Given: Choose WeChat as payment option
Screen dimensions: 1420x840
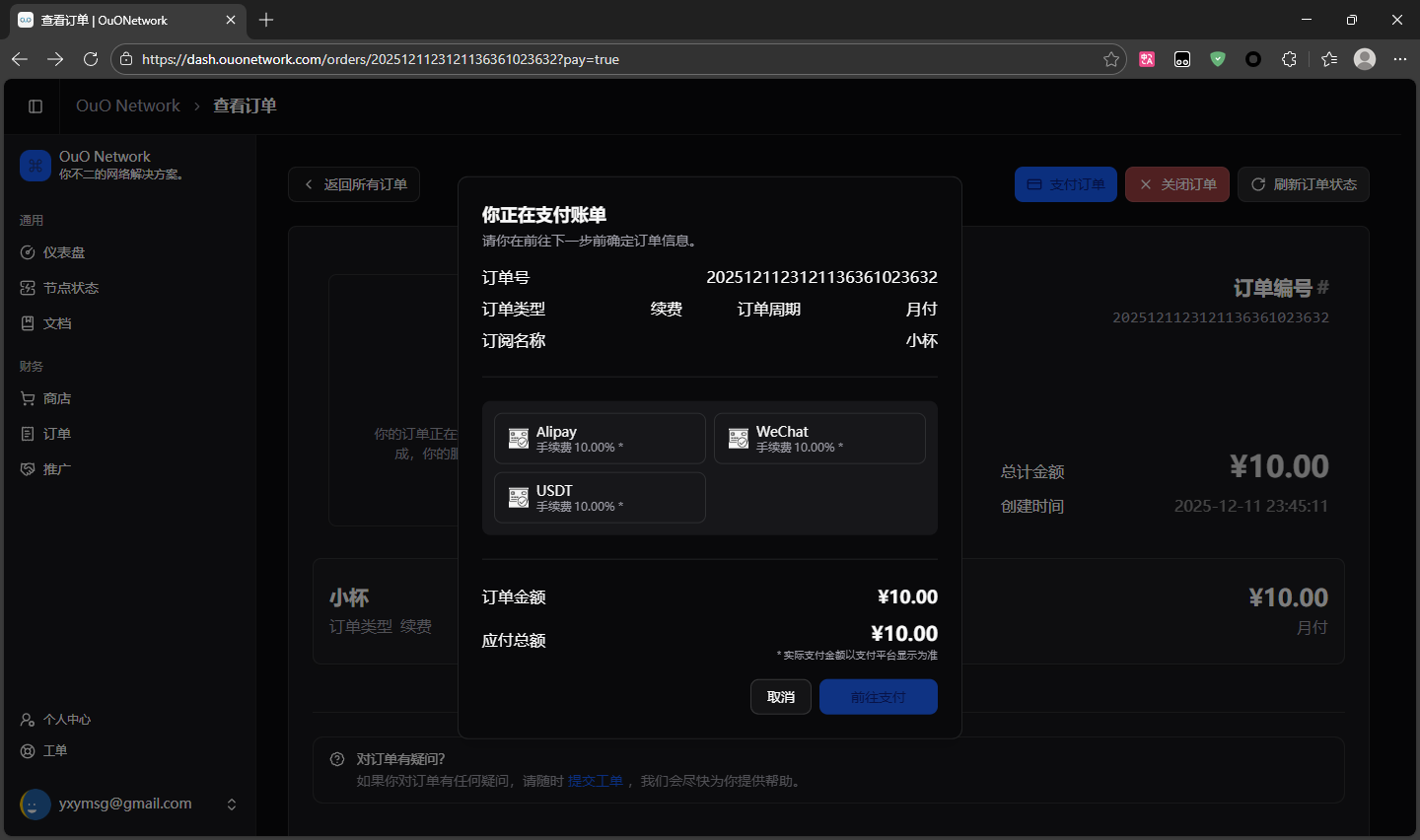Looking at the screenshot, I should (819, 439).
